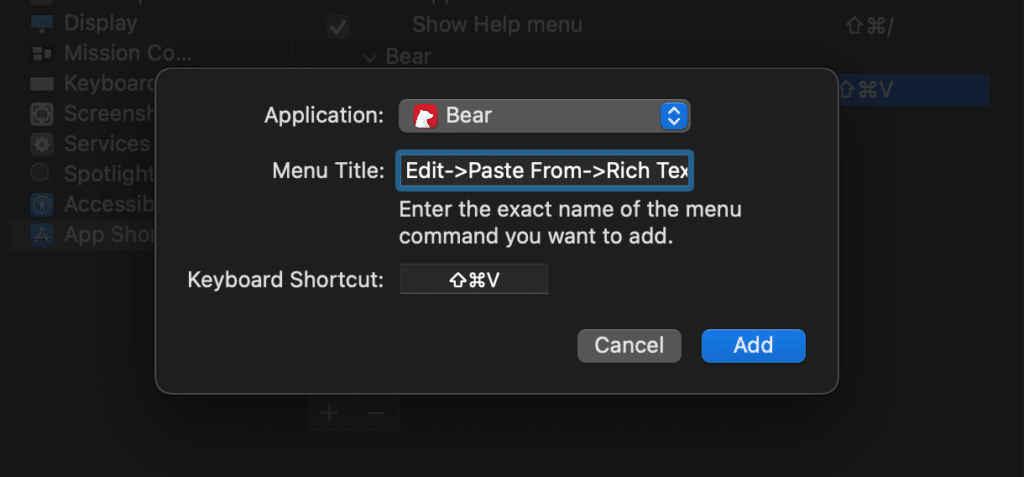Open the Accessibility sidebar icon

click(x=42, y=205)
